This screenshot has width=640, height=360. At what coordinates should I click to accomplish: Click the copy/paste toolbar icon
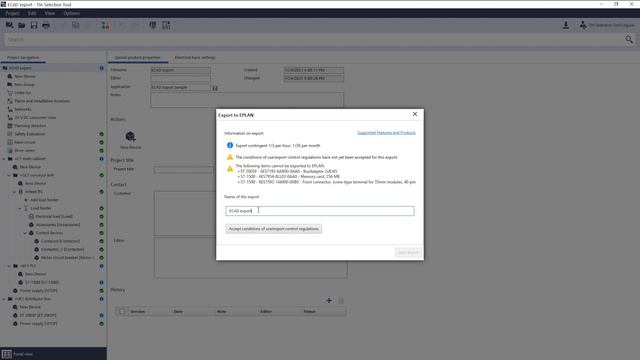[76, 25]
